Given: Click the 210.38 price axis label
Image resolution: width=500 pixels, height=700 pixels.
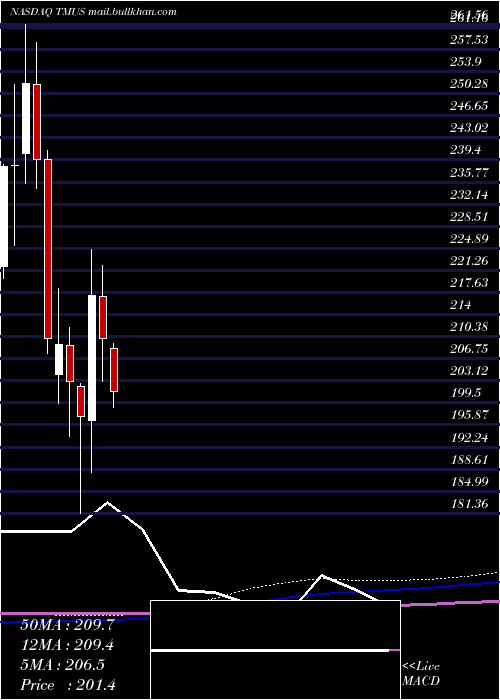Looking at the screenshot, I should (469, 327).
